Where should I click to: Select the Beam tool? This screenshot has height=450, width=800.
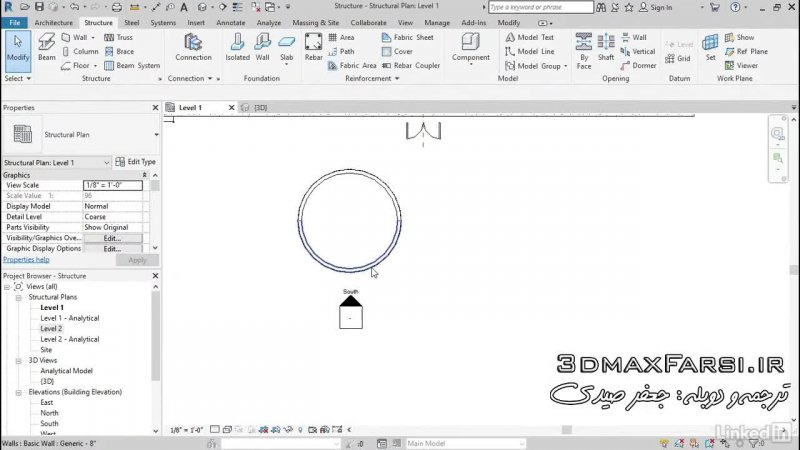click(x=47, y=46)
